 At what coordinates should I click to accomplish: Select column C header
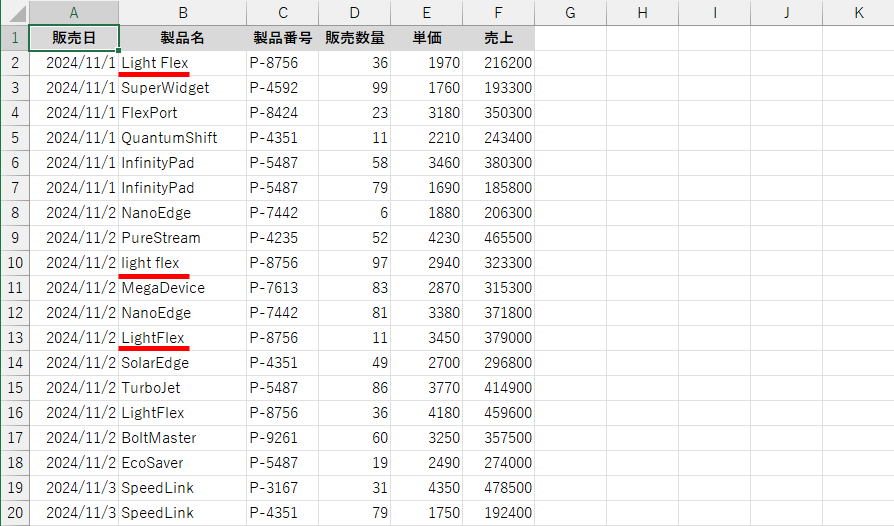click(x=283, y=13)
